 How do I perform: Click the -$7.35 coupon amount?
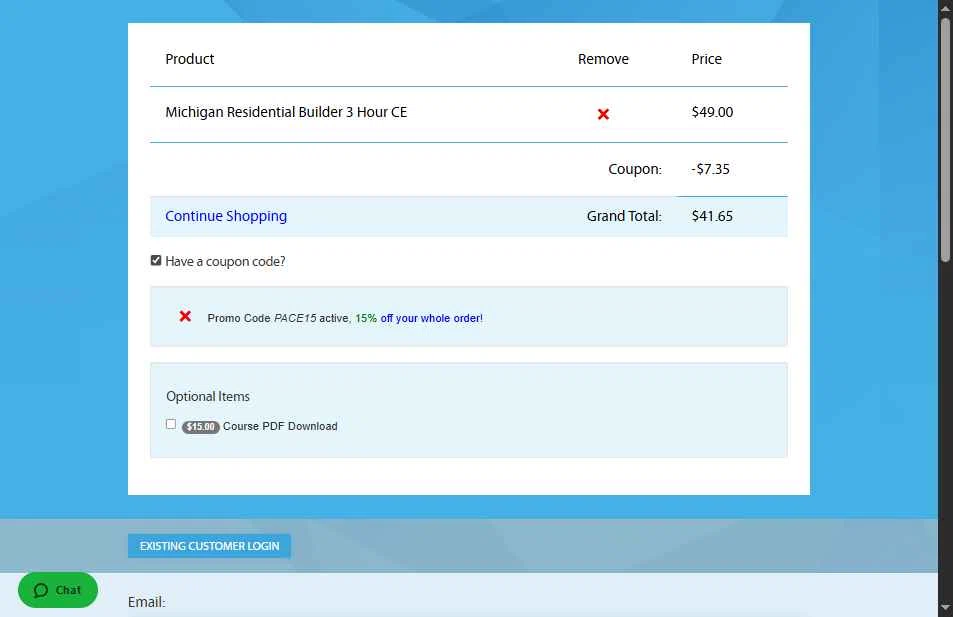[710, 169]
